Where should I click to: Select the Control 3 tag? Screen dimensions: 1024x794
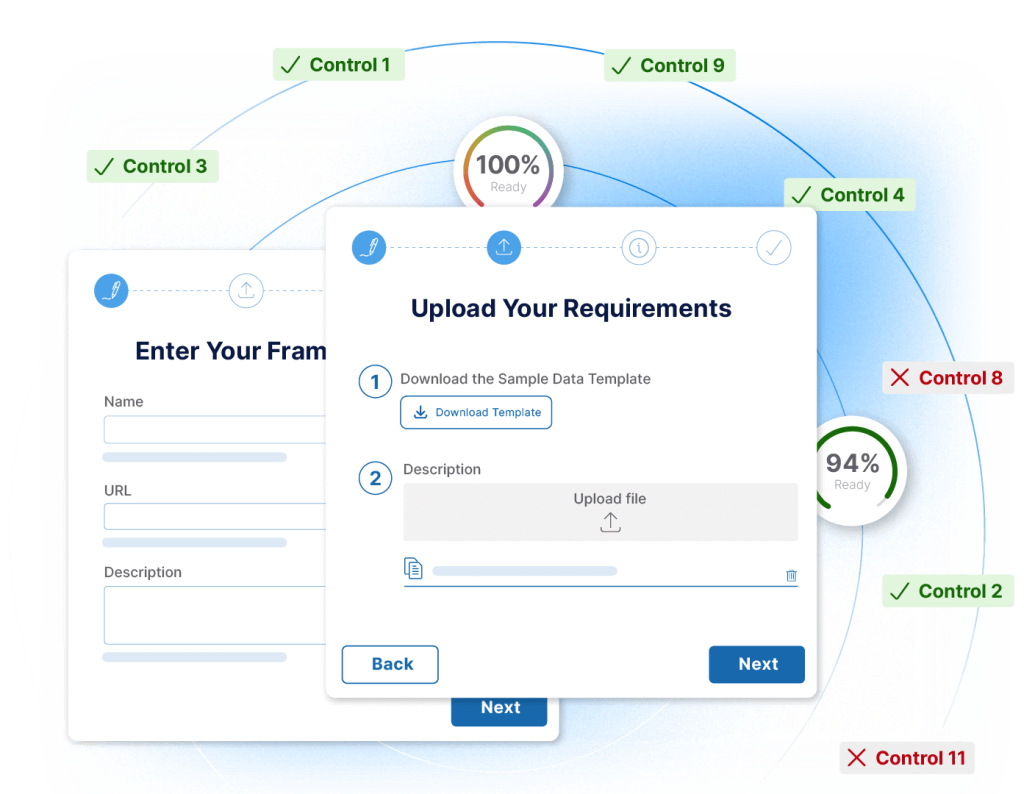(x=152, y=167)
